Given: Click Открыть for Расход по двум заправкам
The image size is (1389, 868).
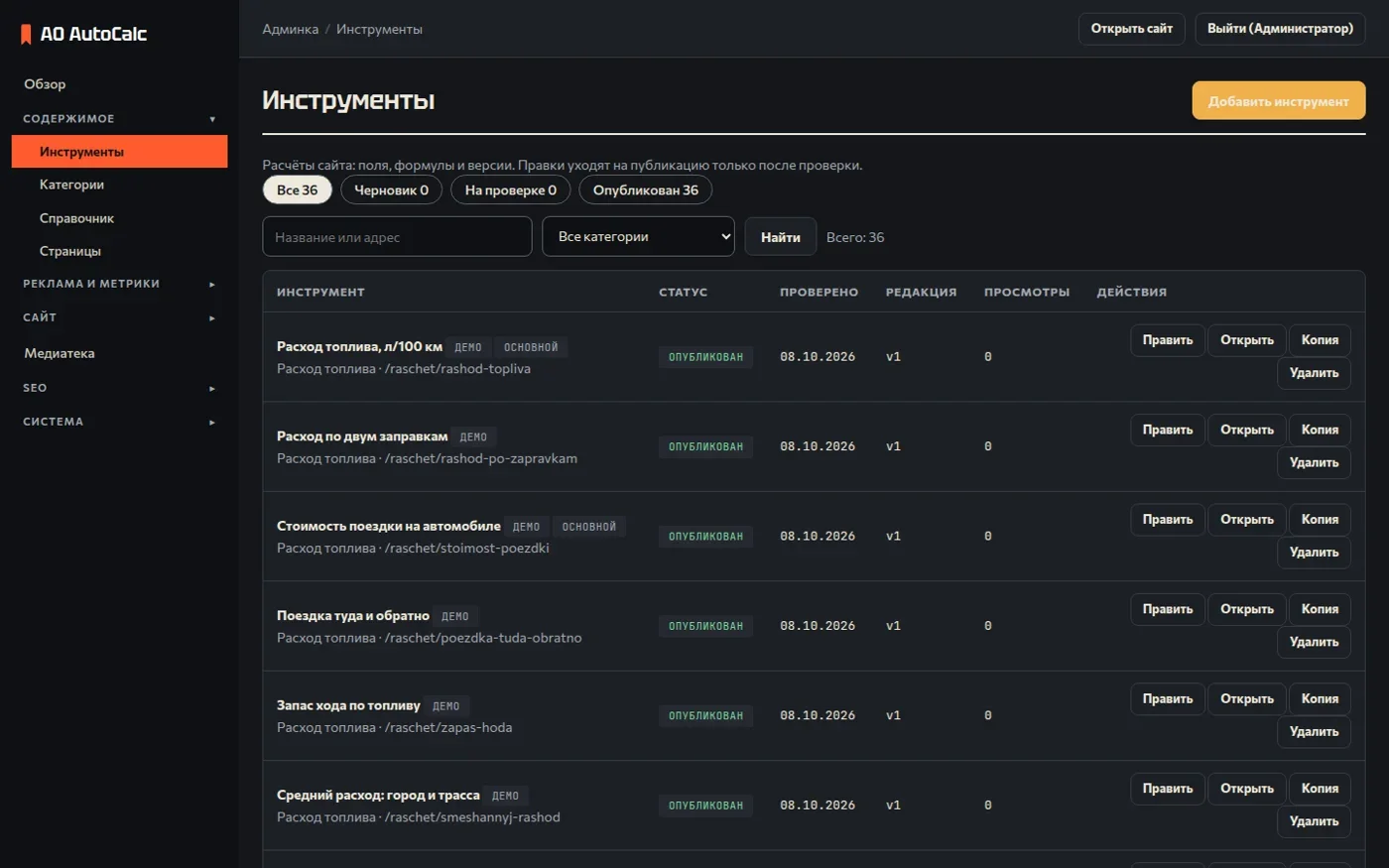Looking at the screenshot, I should (x=1247, y=430).
